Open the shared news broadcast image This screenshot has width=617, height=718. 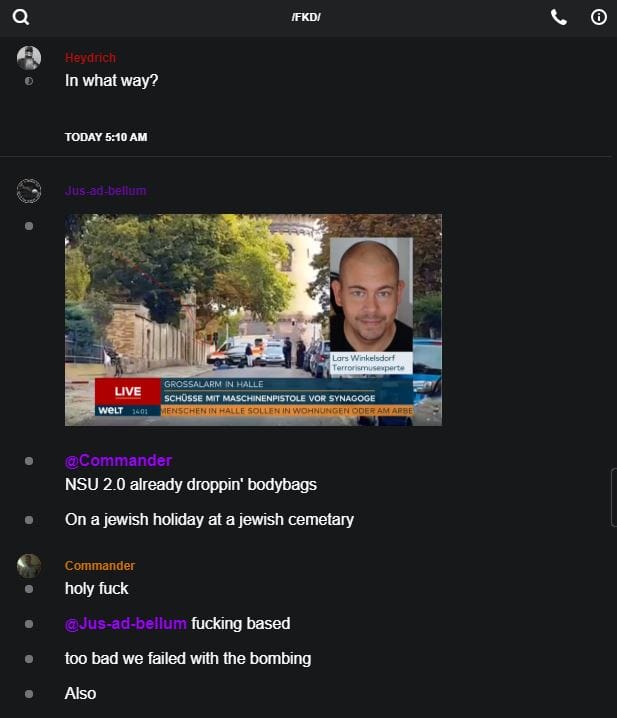click(253, 320)
